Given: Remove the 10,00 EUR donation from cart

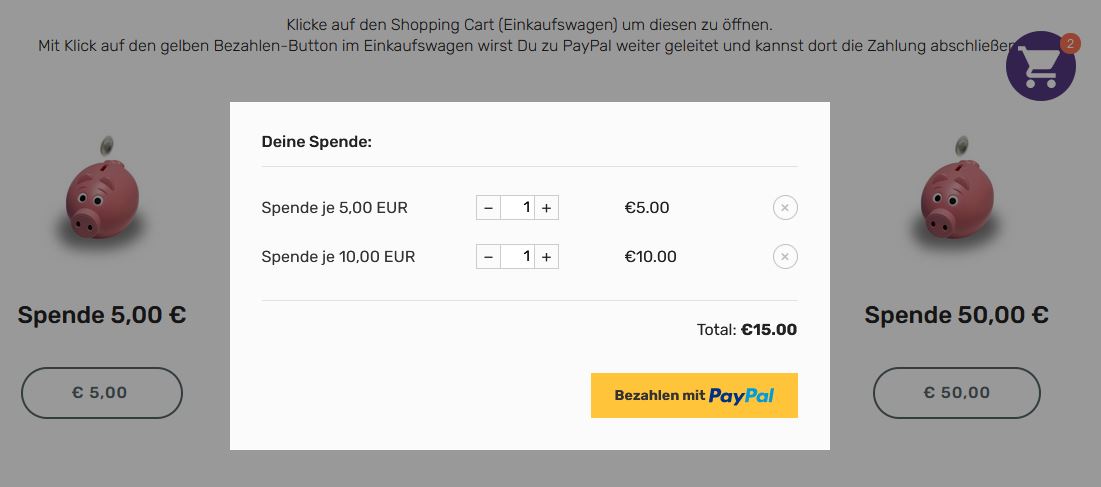Looking at the screenshot, I should point(785,257).
